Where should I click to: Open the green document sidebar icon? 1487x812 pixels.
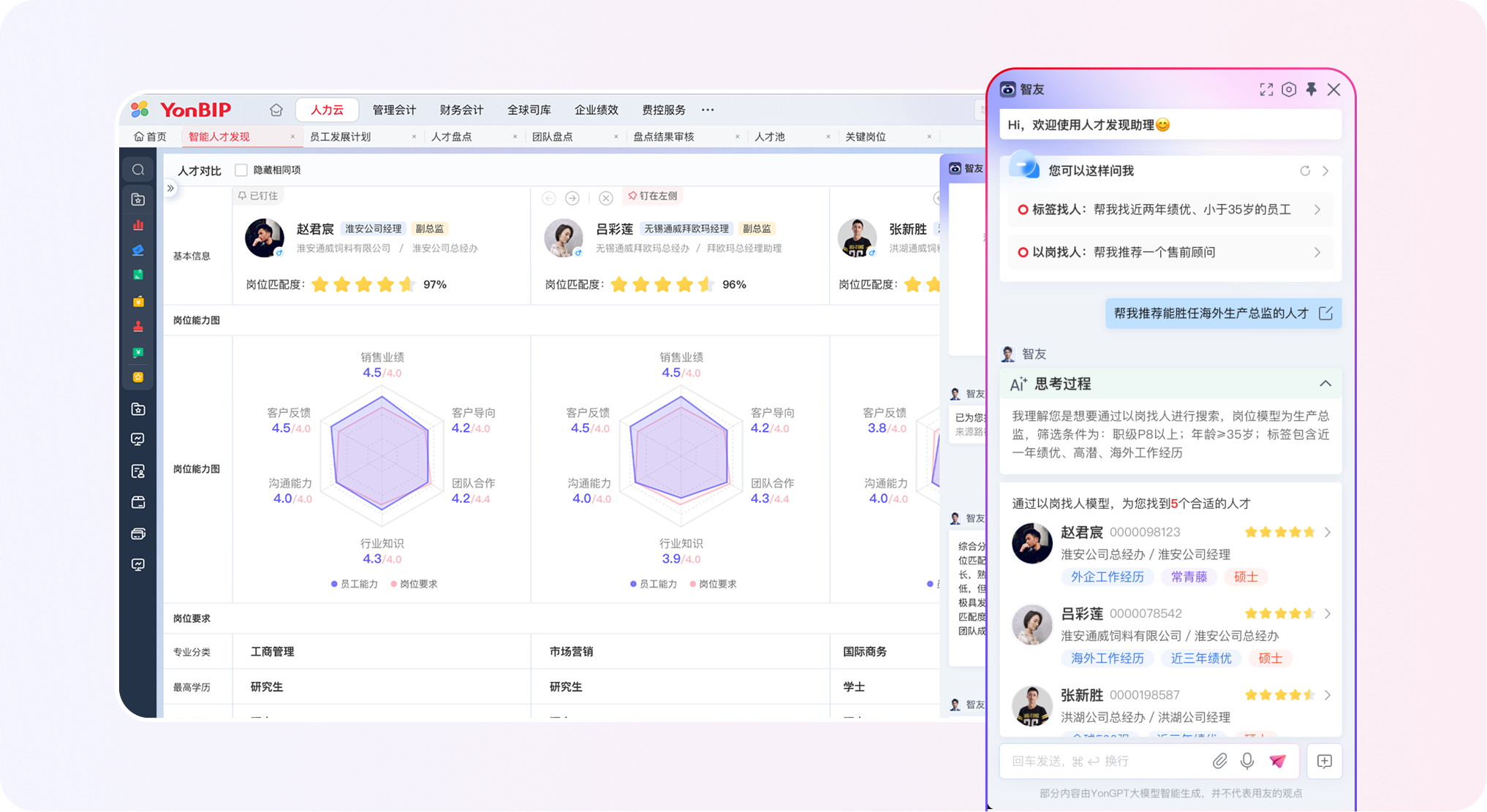(x=138, y=275)
